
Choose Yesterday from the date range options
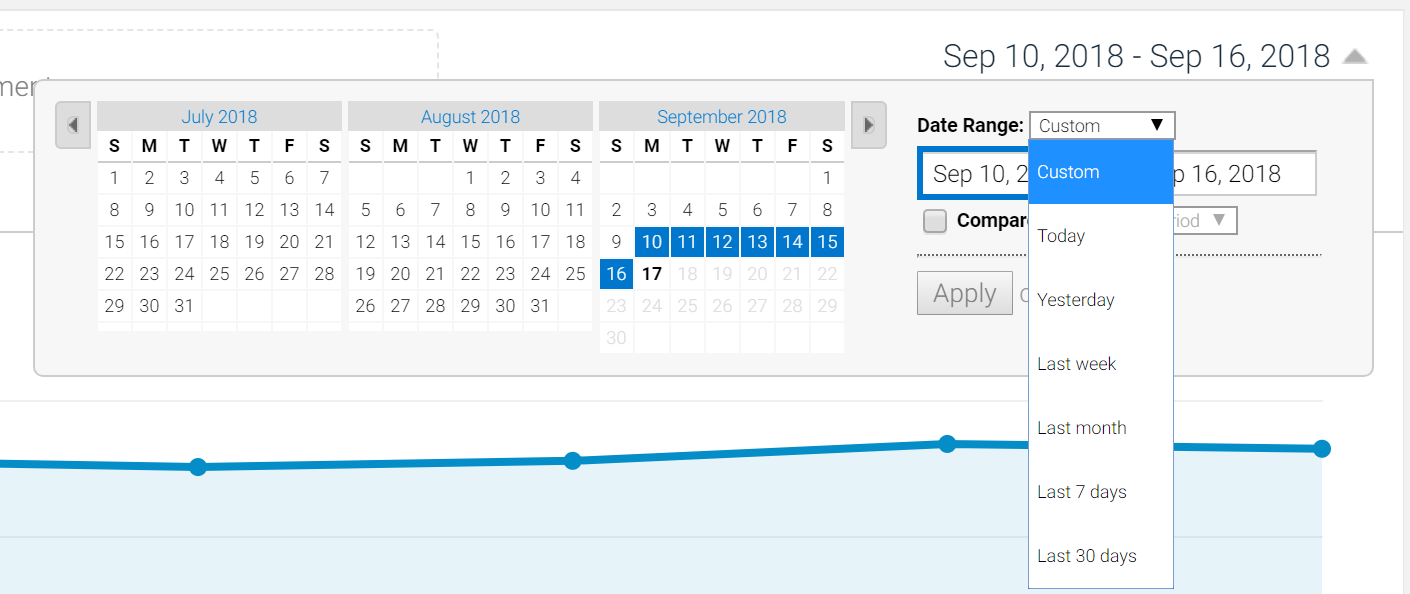pos(1075,299)
